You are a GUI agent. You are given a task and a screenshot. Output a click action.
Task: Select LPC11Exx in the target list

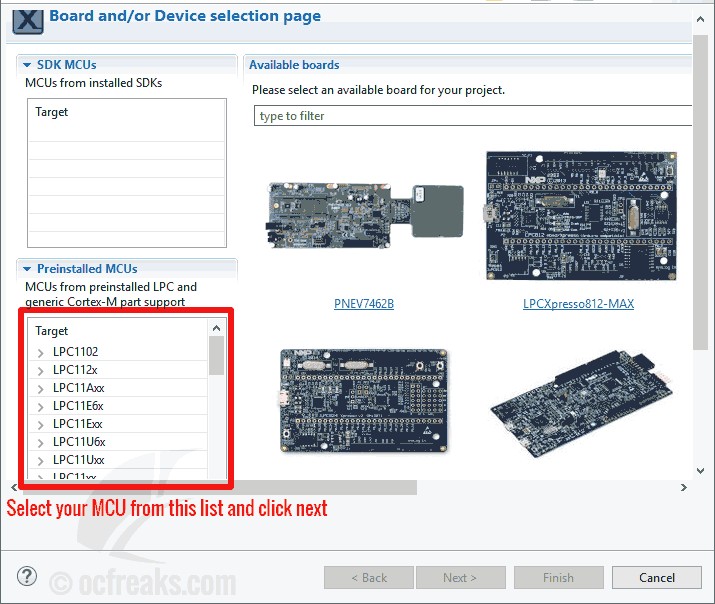point(78,424)
